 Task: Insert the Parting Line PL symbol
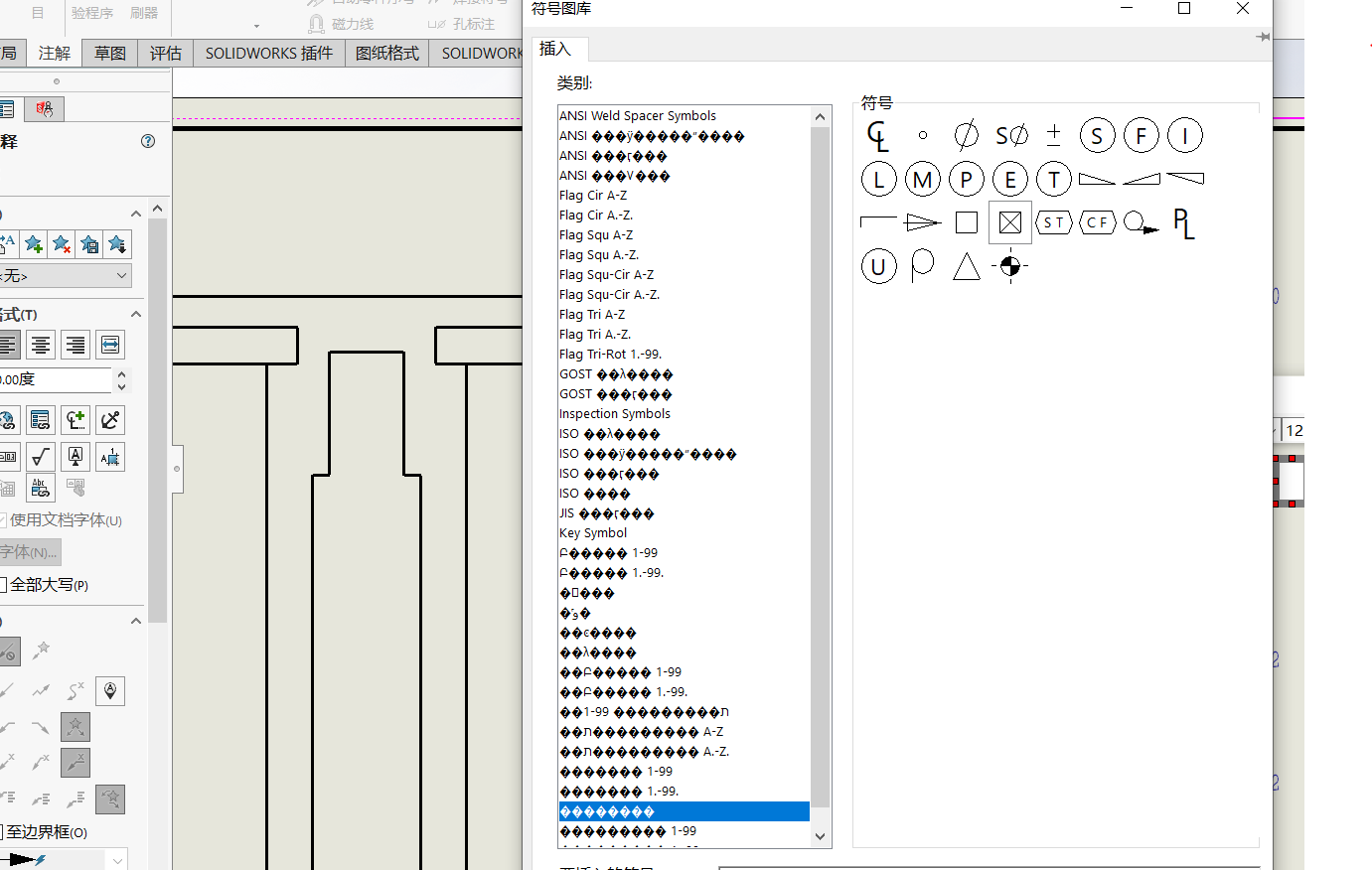[1183, 222]
